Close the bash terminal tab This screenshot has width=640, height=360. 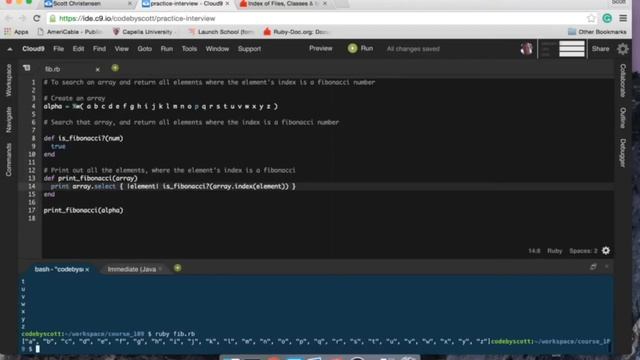(87, 269)
